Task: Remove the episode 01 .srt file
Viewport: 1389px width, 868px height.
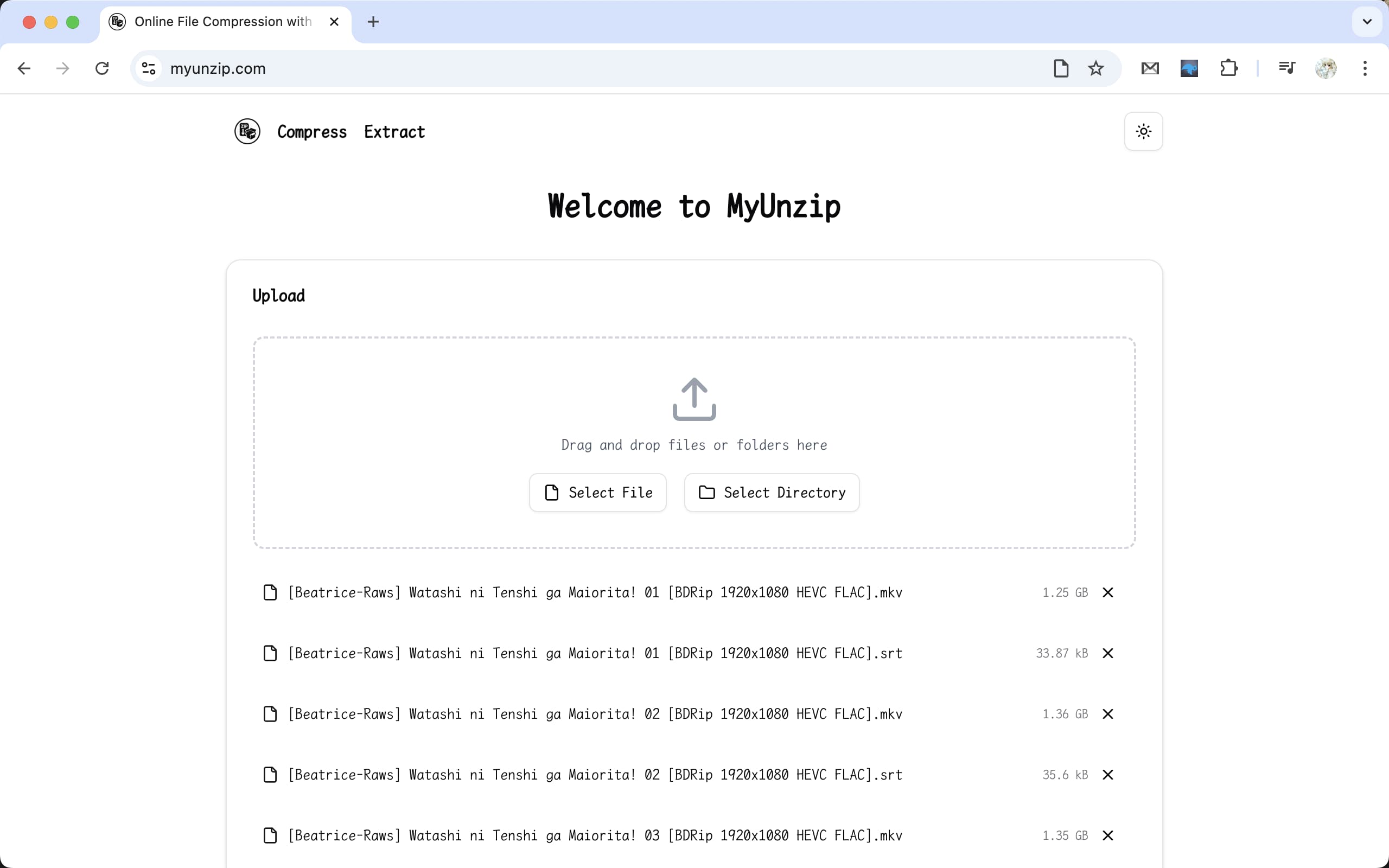Action: [x=1108, y=653]
